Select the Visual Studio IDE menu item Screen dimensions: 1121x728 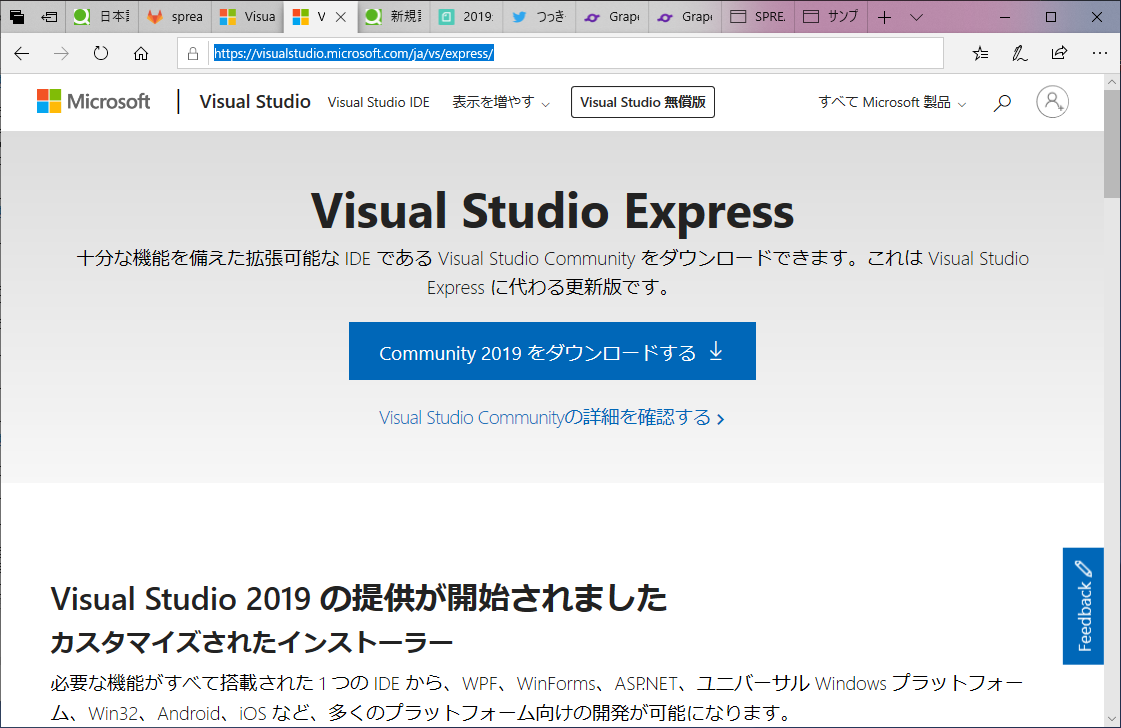(378, 101)
